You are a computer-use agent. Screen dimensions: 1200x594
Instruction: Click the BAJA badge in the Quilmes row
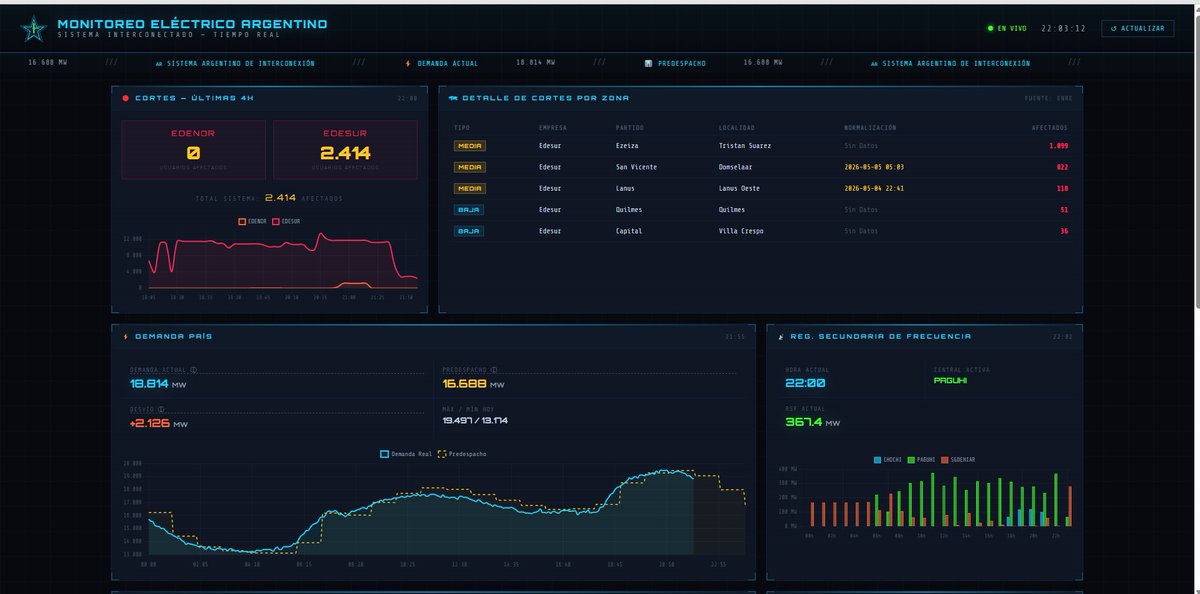468,210
